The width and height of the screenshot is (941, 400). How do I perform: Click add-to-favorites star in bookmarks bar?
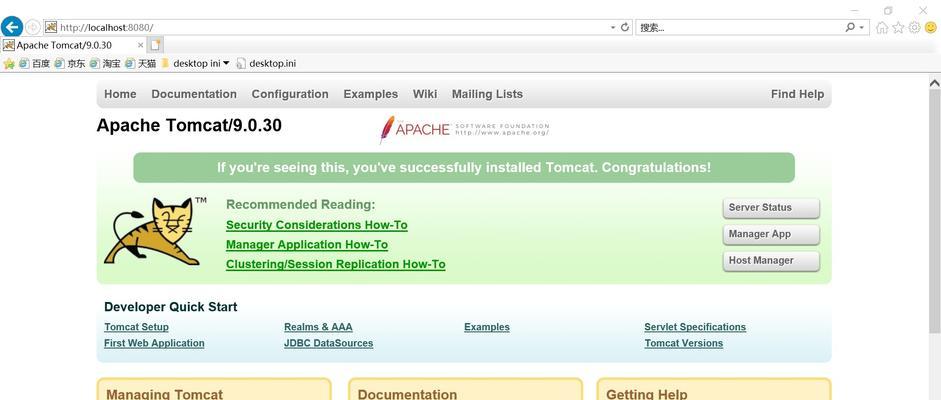pyautogui.click(x=9, y=64)
